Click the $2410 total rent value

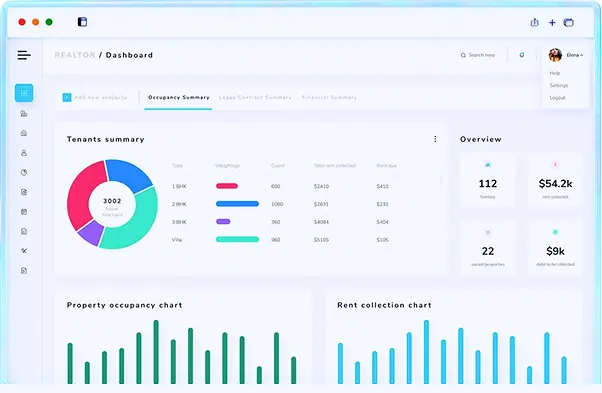pyautogui.click(x=321, y=186)
